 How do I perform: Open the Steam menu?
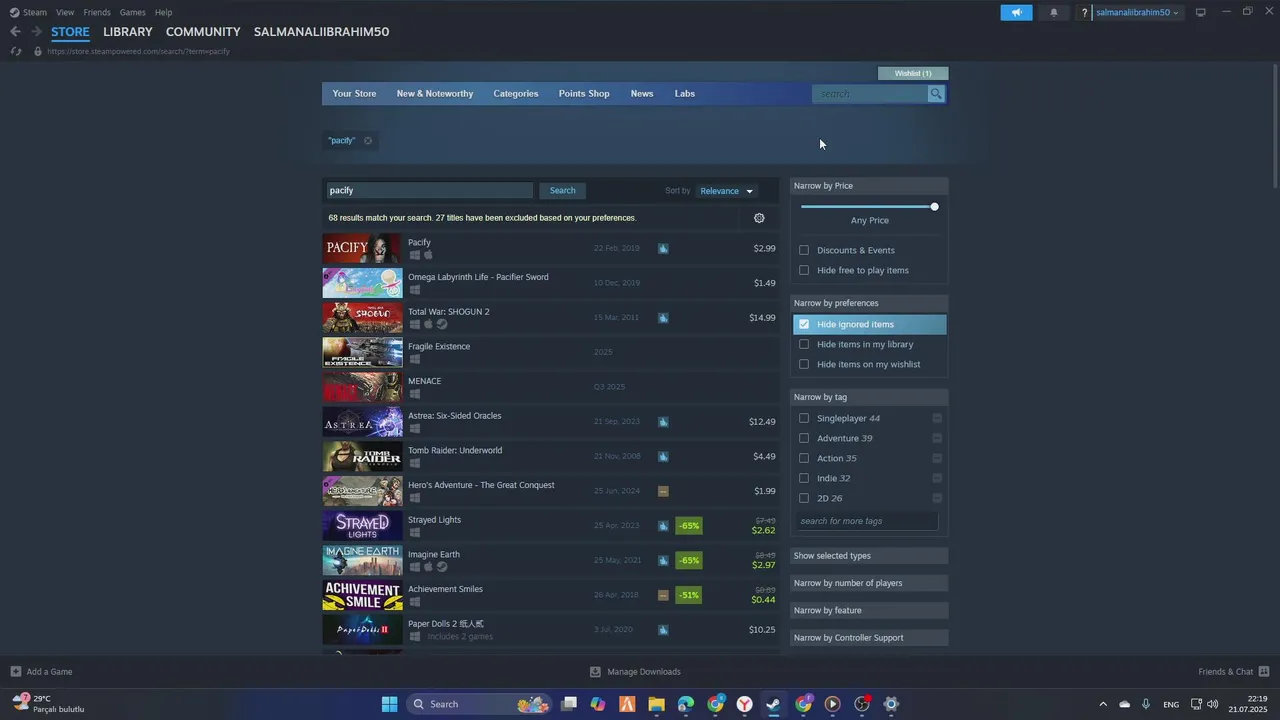tap(35, 12)
